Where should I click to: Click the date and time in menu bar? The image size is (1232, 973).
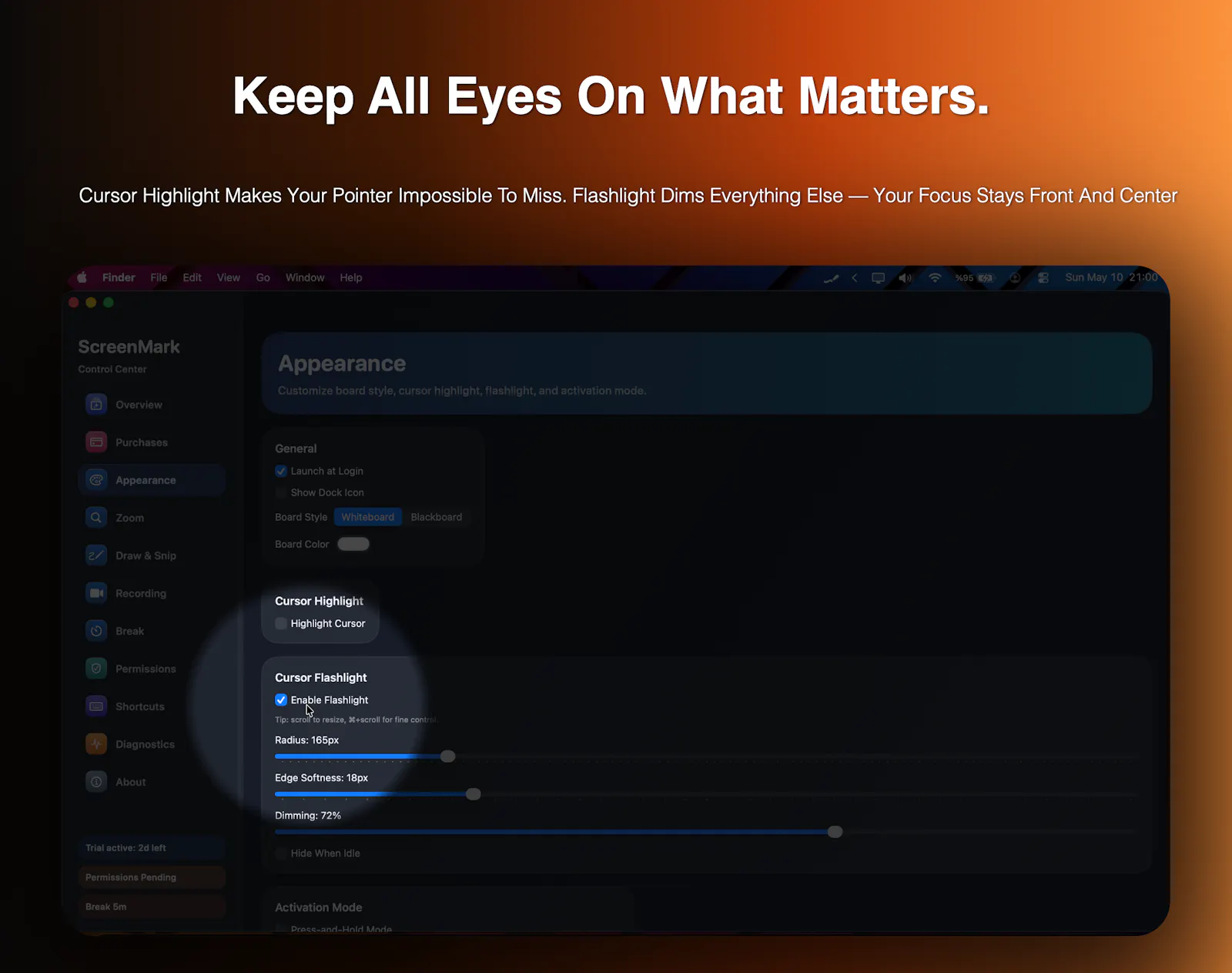pyautogui.click(x=1111, y=277)
